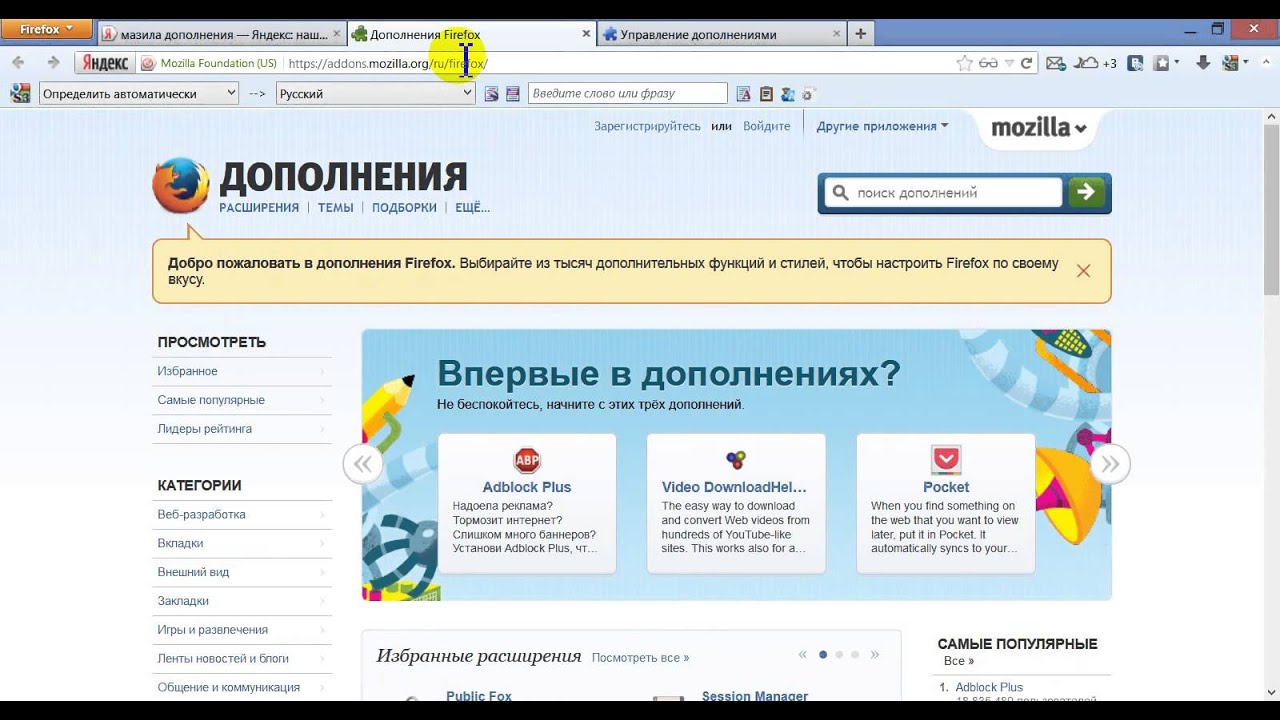Switch to Управление дополнениями tab
1280x720 pixels.
[x=722, y=34]
